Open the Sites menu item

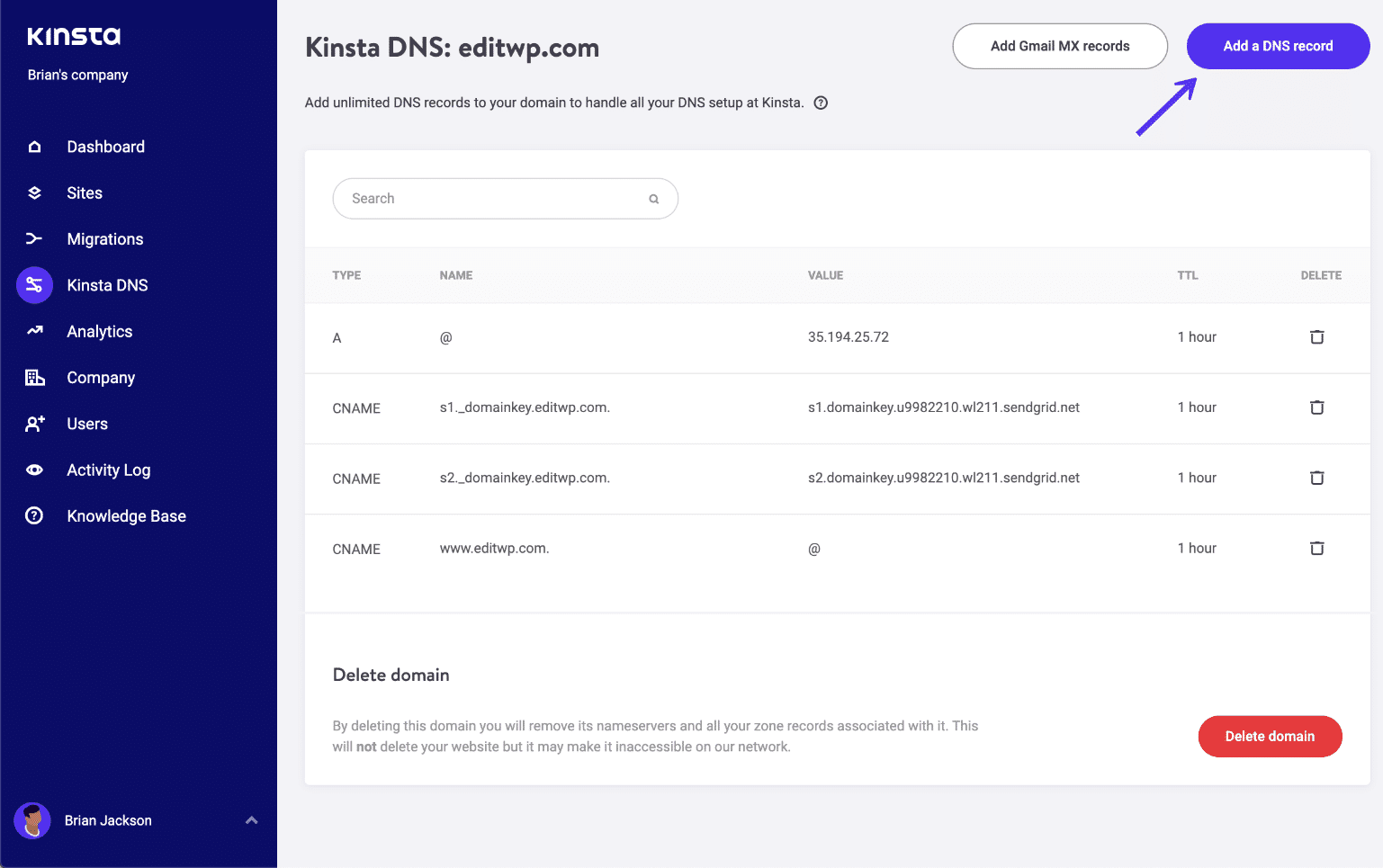[x=85, y=192]
